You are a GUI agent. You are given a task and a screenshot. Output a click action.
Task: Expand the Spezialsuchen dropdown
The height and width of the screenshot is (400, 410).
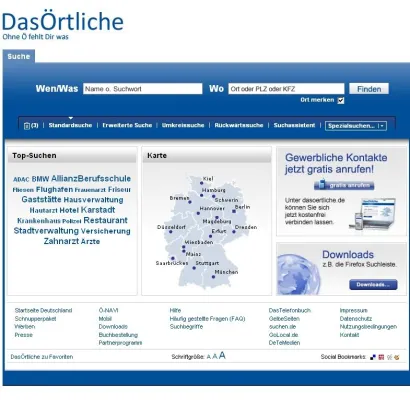356,126
